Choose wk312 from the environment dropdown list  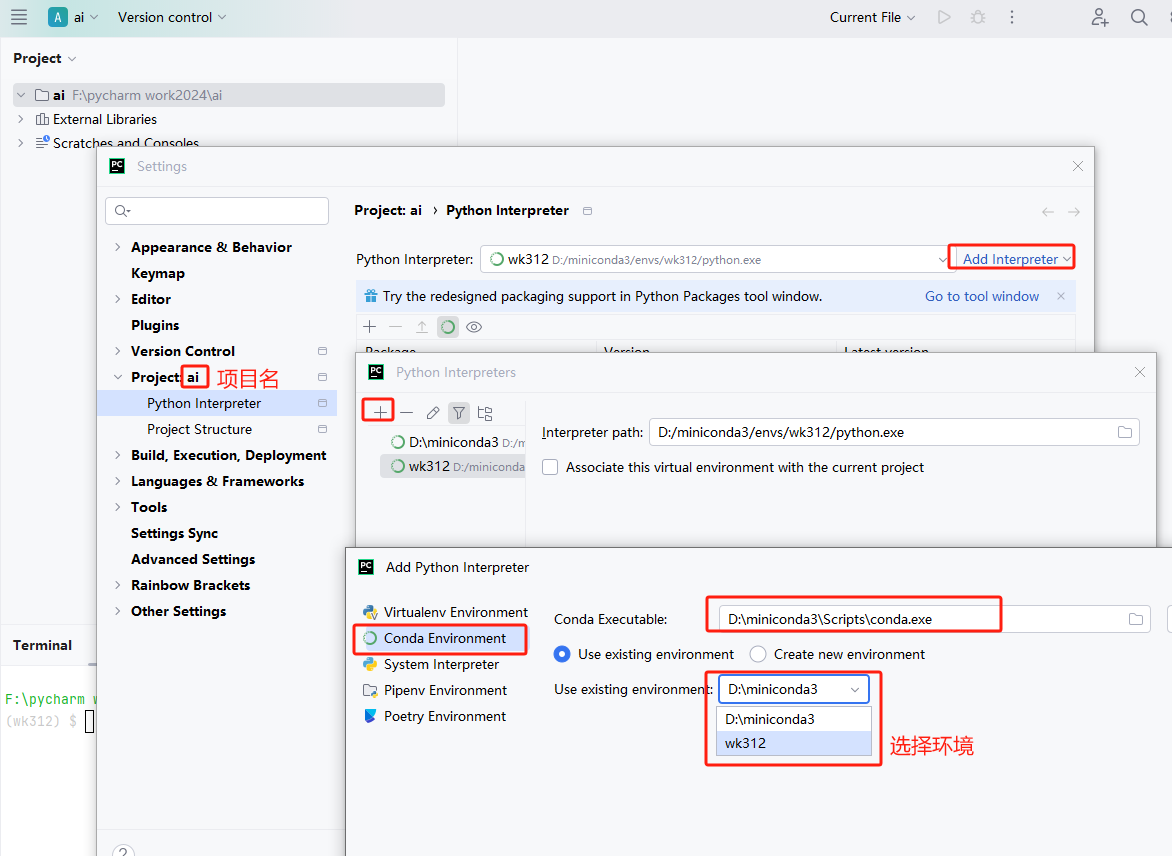click(x=794, y=743)
